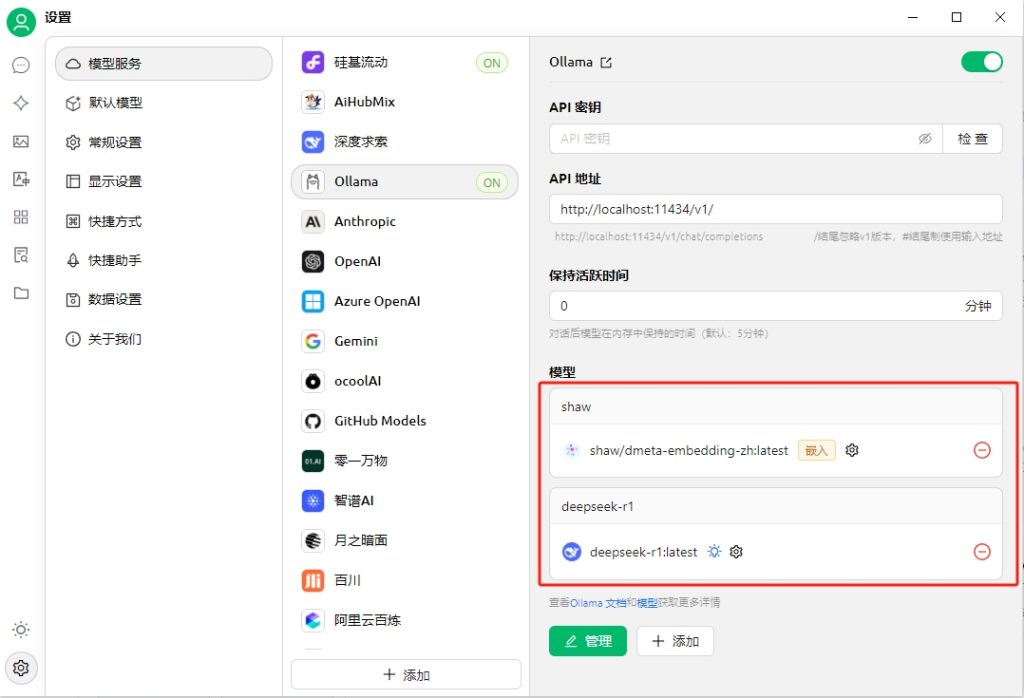
Task: Switch theme with the sun icon
Action: point(21,630)
